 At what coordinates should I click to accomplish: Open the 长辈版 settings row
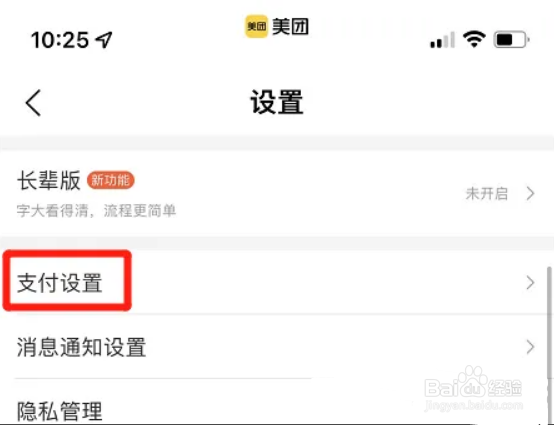point(277,194)
